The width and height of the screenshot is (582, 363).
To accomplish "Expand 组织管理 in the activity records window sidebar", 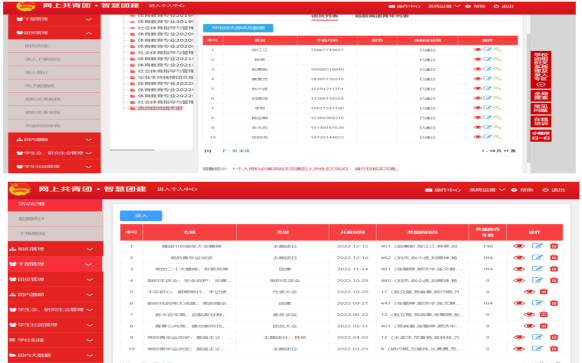I will click(56, 249).
